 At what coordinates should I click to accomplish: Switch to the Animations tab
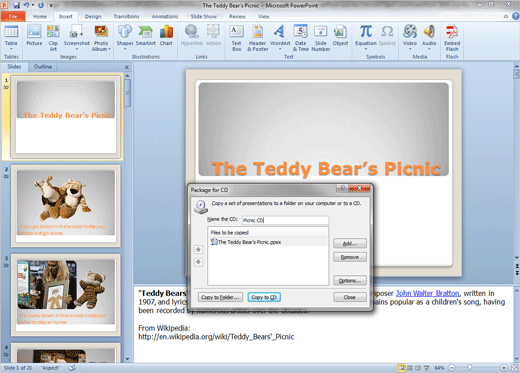point(165,16)
